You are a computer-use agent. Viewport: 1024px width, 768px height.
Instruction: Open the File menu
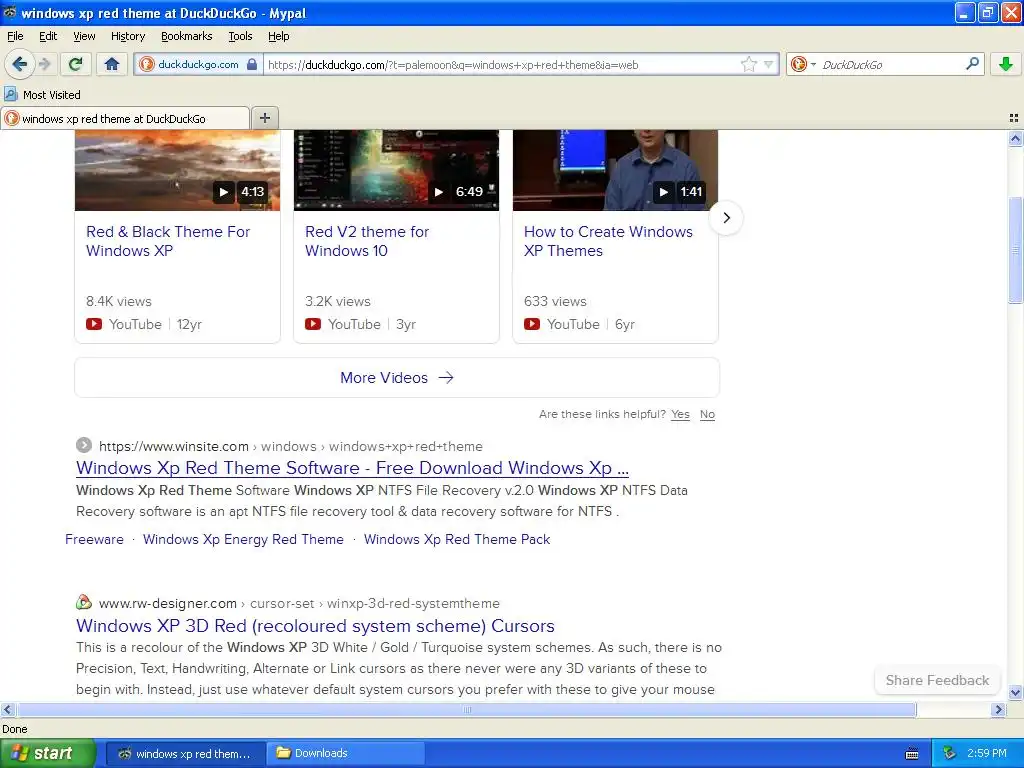[15, 36]
